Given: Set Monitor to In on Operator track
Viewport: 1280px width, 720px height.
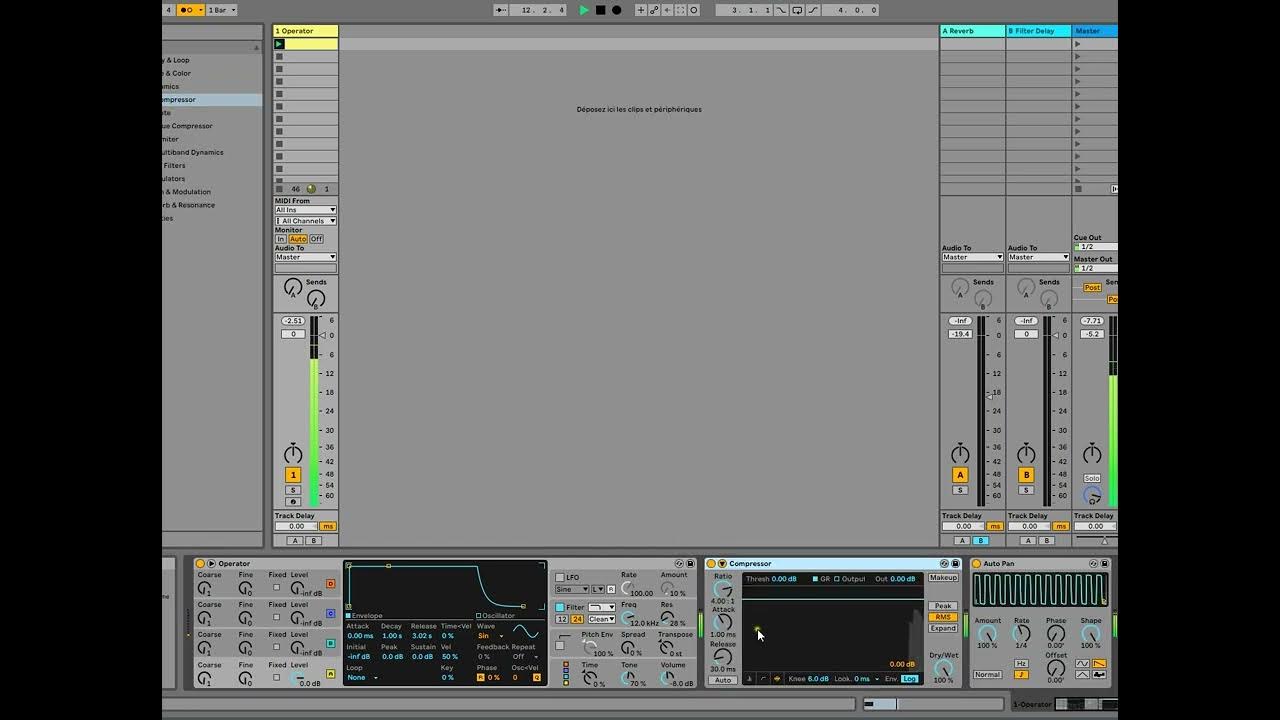Looking at the screenshot, I should [281, 239].
